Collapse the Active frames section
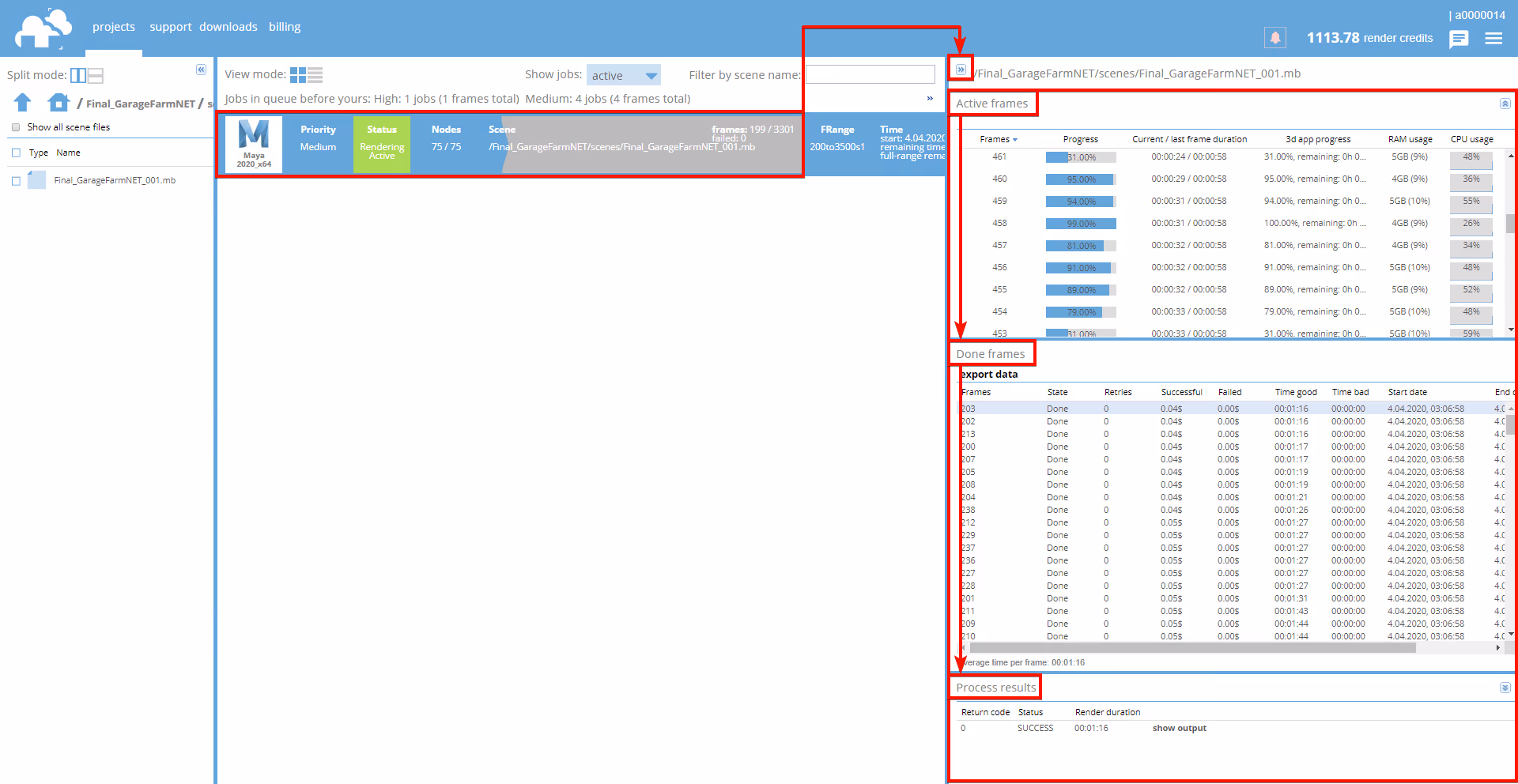This screenshot has width=1518, height=784. (1505, 104)
